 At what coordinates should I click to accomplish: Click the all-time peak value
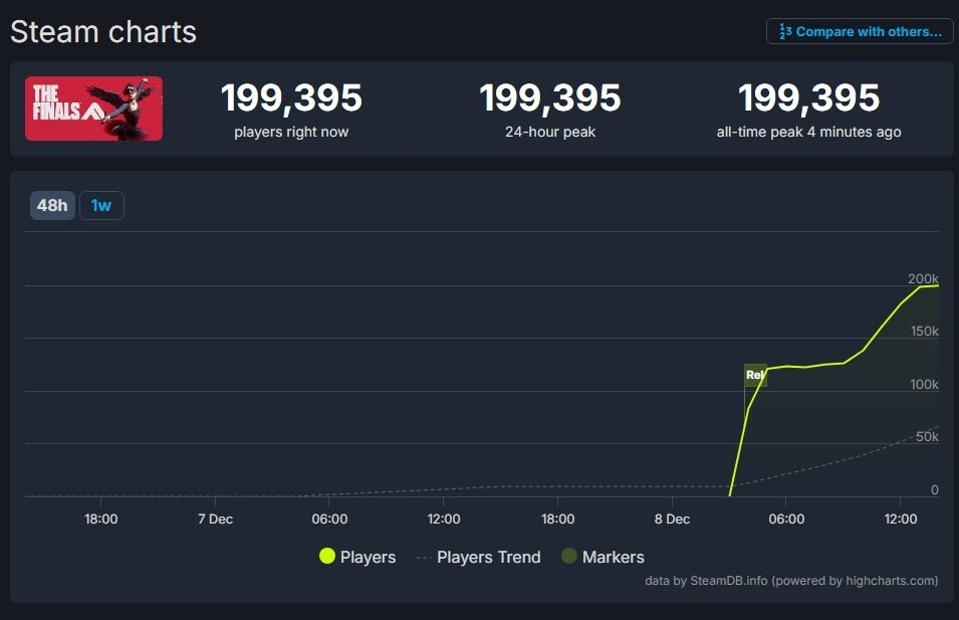pos(809,98)
